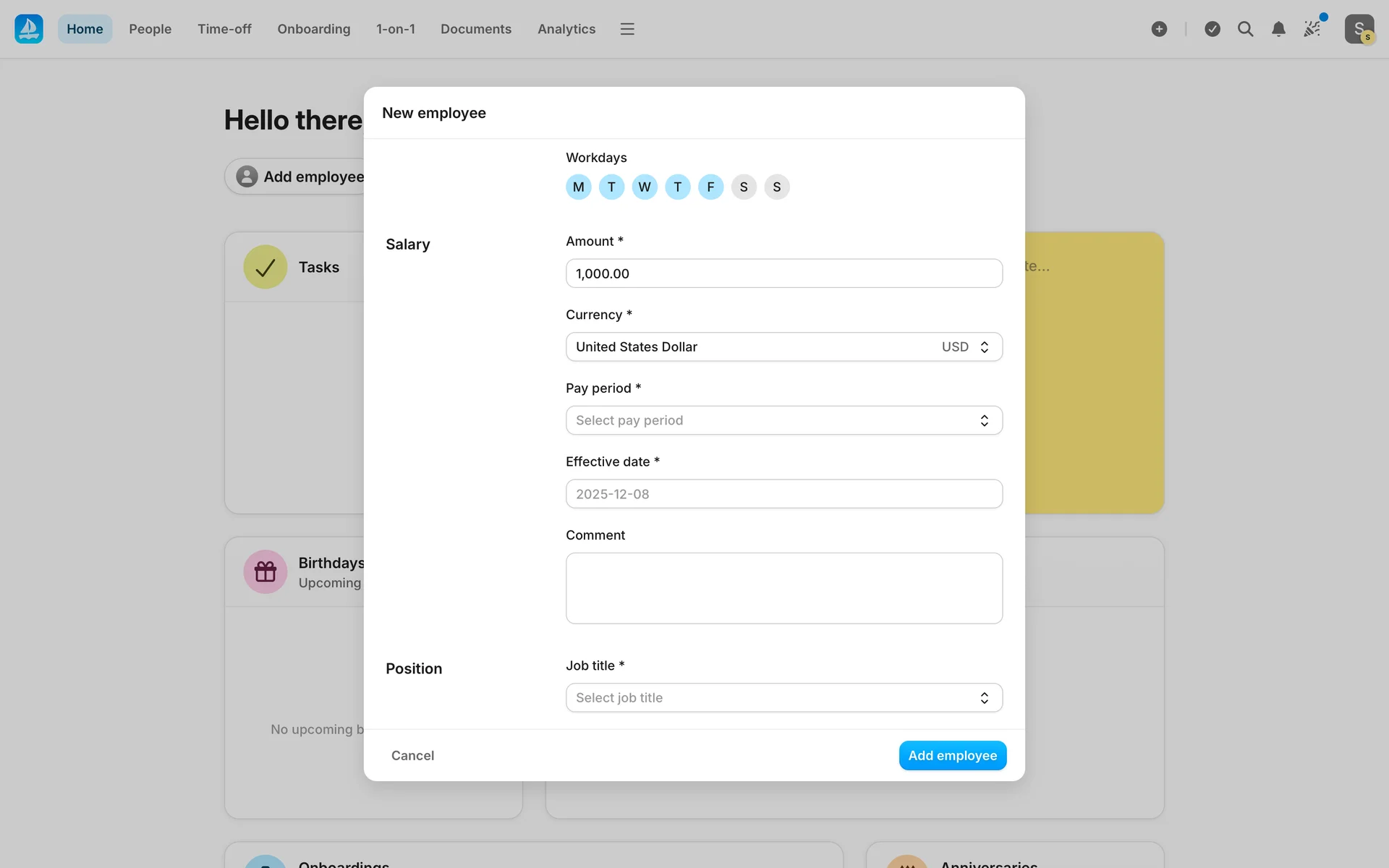Screen dimensions: 1389x868
Task: Click the confetti what's-new icon
Action: point(1312,29)
